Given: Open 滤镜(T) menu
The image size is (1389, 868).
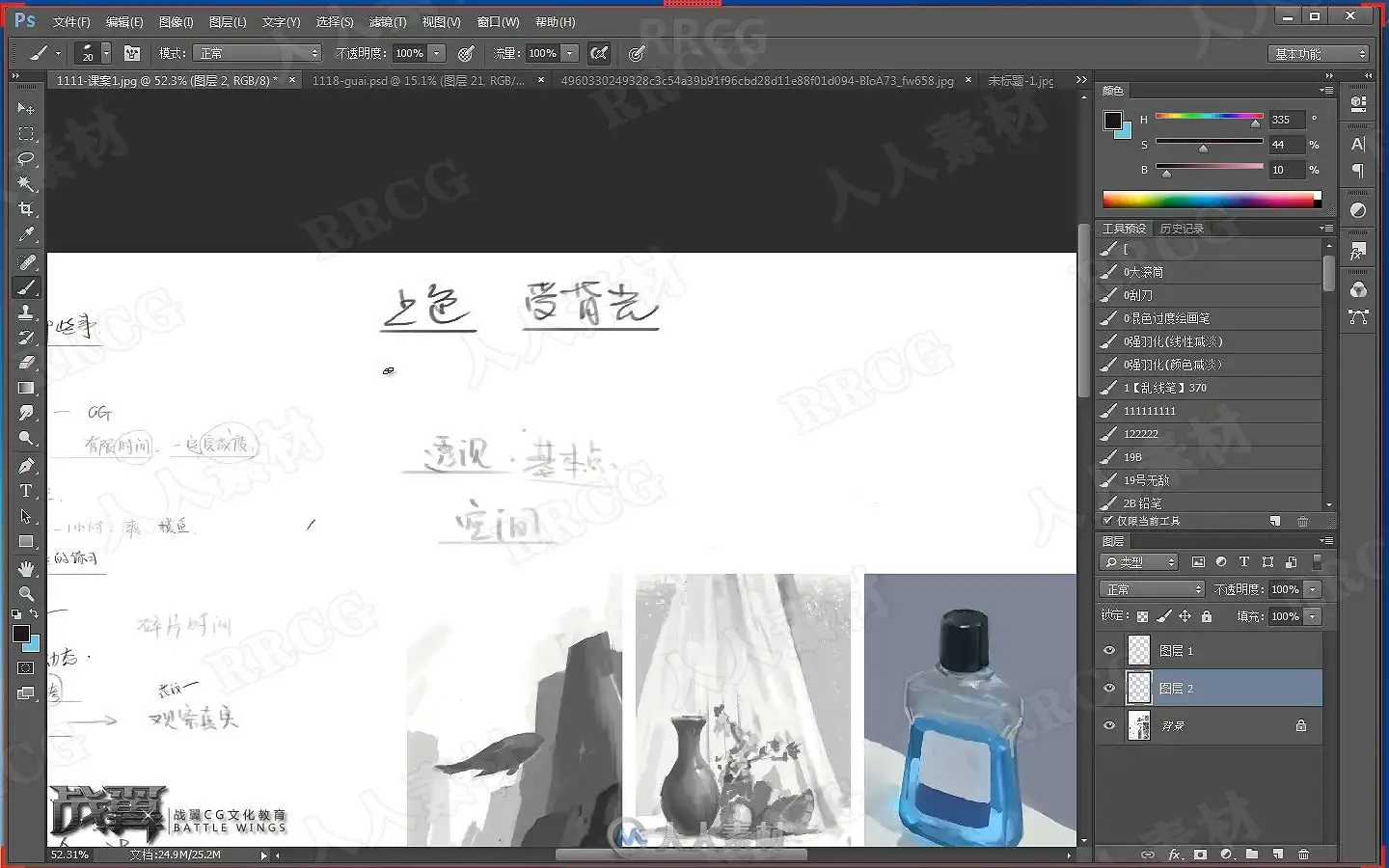Looking at the screenshot, I should coord(388,21).
